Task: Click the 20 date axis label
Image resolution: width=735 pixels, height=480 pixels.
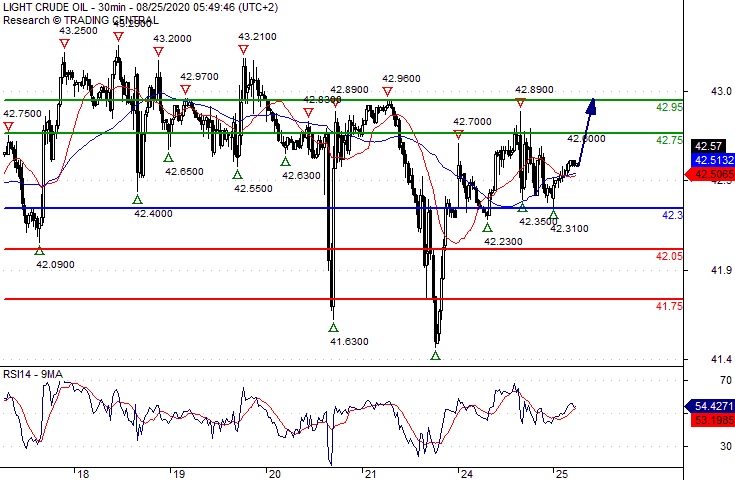Action: coord(275,474)
